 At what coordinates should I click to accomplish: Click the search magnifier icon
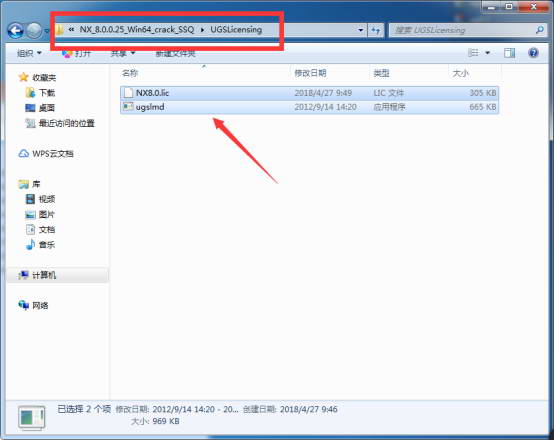(x=540, y=30)
